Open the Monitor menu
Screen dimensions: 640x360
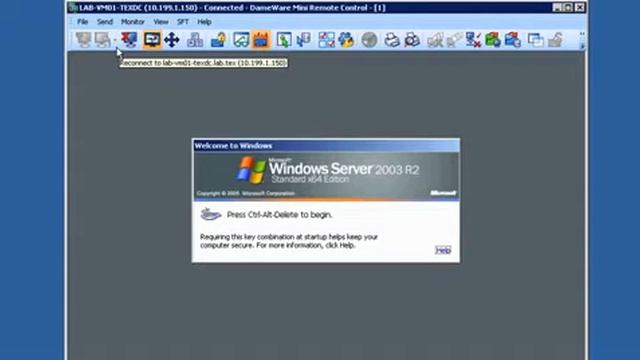(x=133, y=22)
